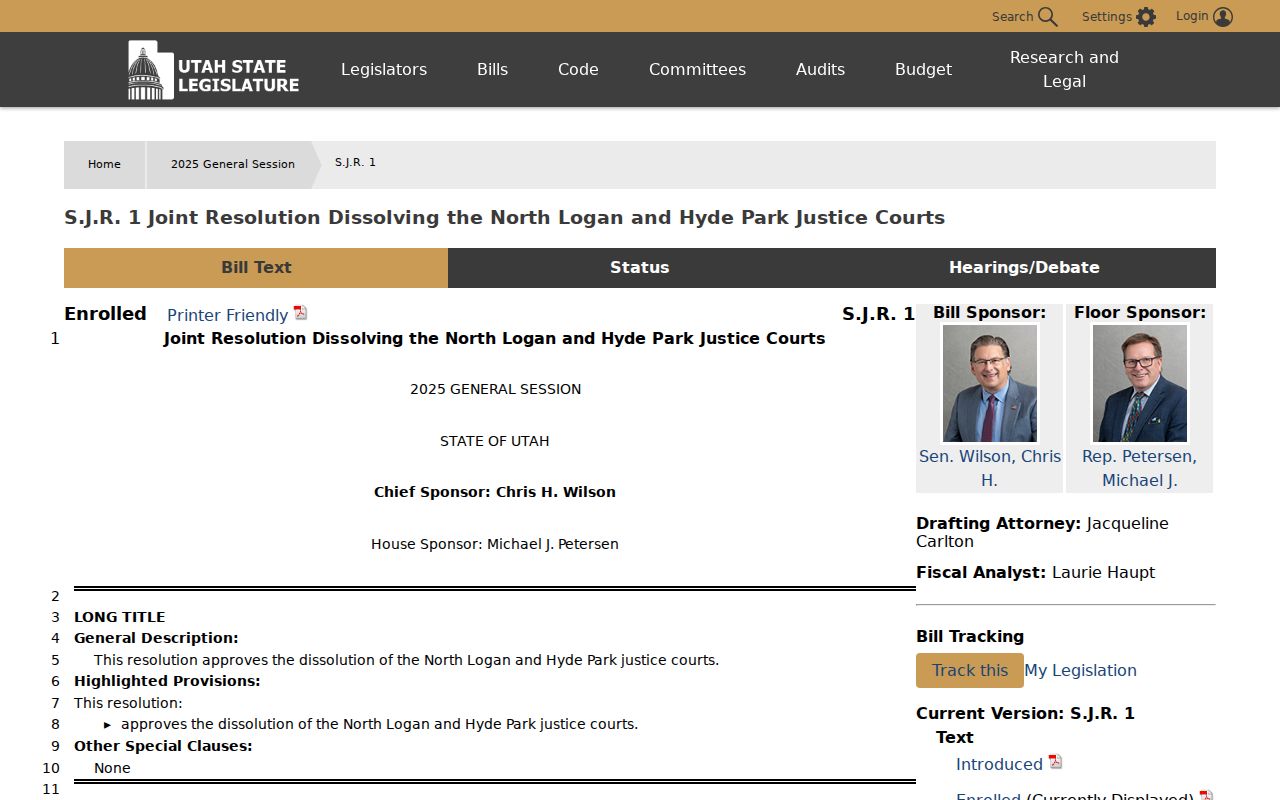Switch to the Hearings/Debate tab
Screen dimensions: 1280x800
[1024, 268]
